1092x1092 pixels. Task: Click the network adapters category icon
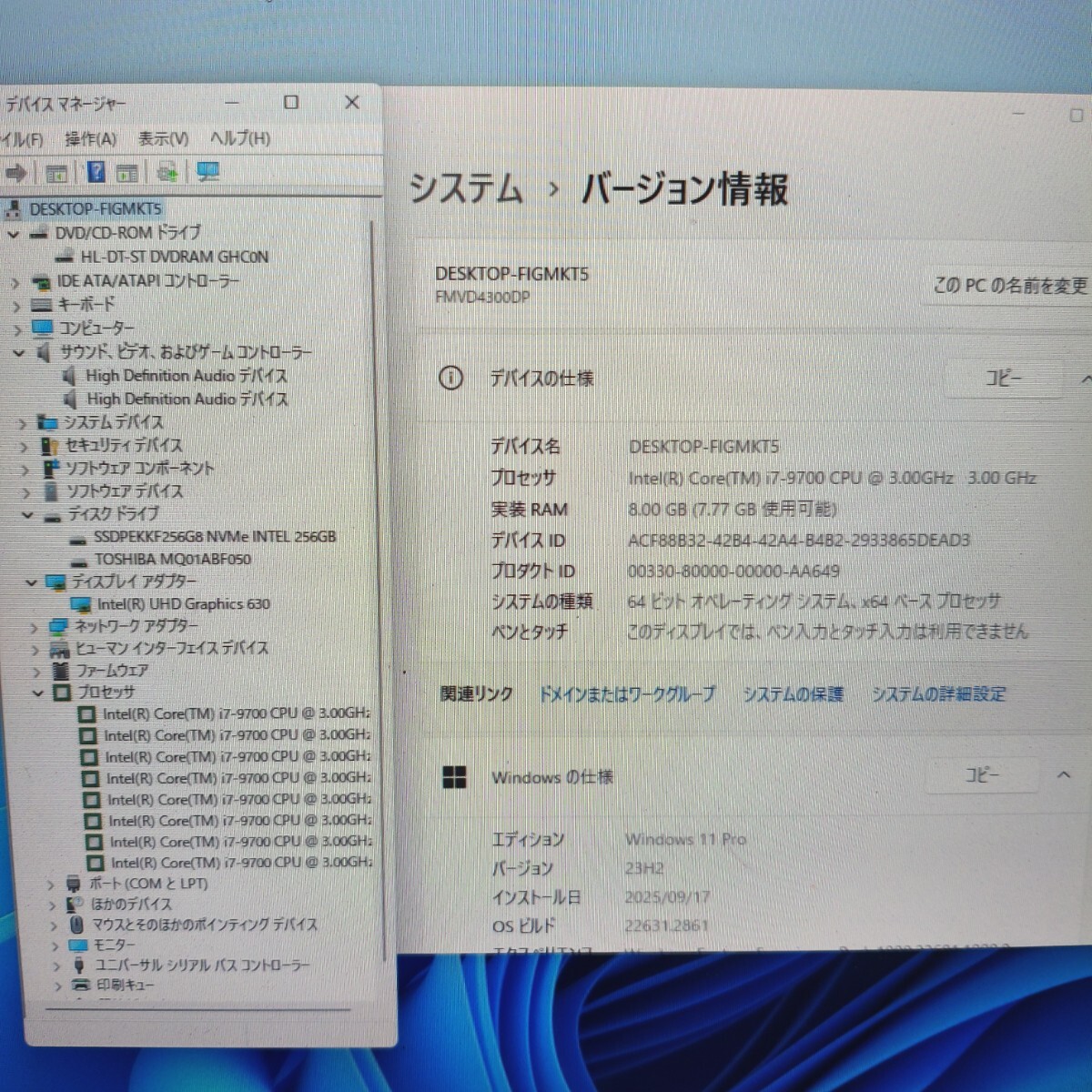[59, 627]
